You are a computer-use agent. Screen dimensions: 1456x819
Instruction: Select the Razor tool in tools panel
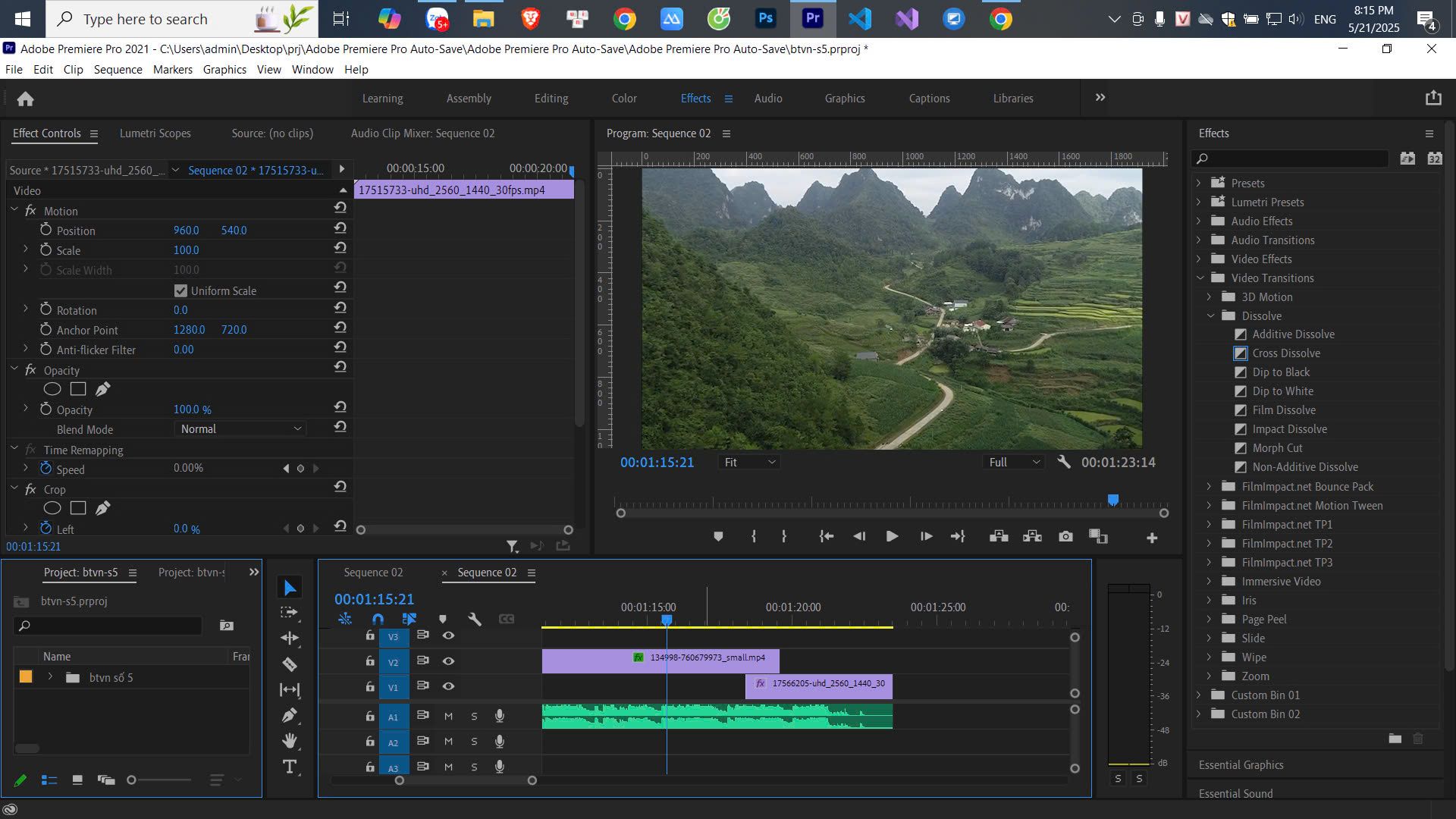pos(290,664)
